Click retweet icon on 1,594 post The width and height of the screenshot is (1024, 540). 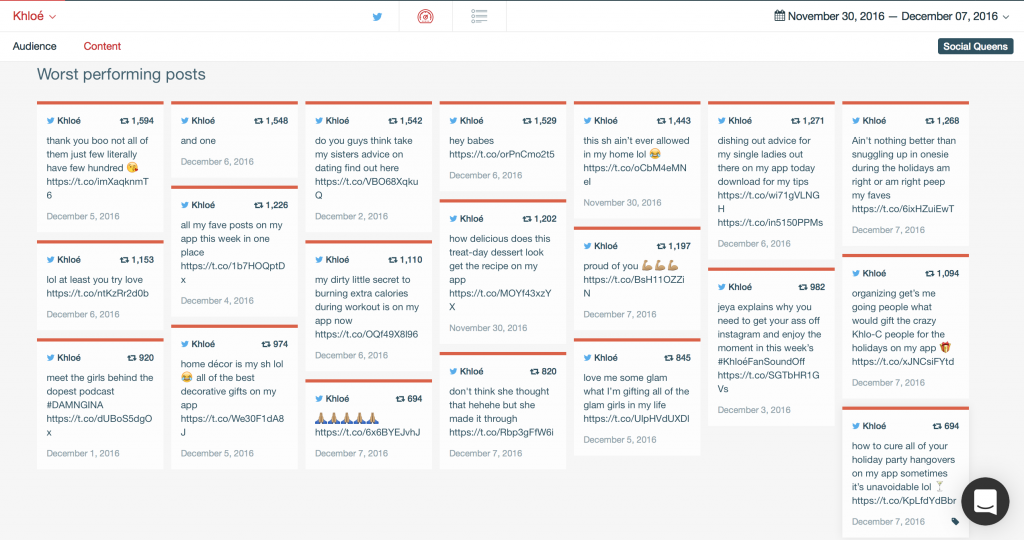124,120
